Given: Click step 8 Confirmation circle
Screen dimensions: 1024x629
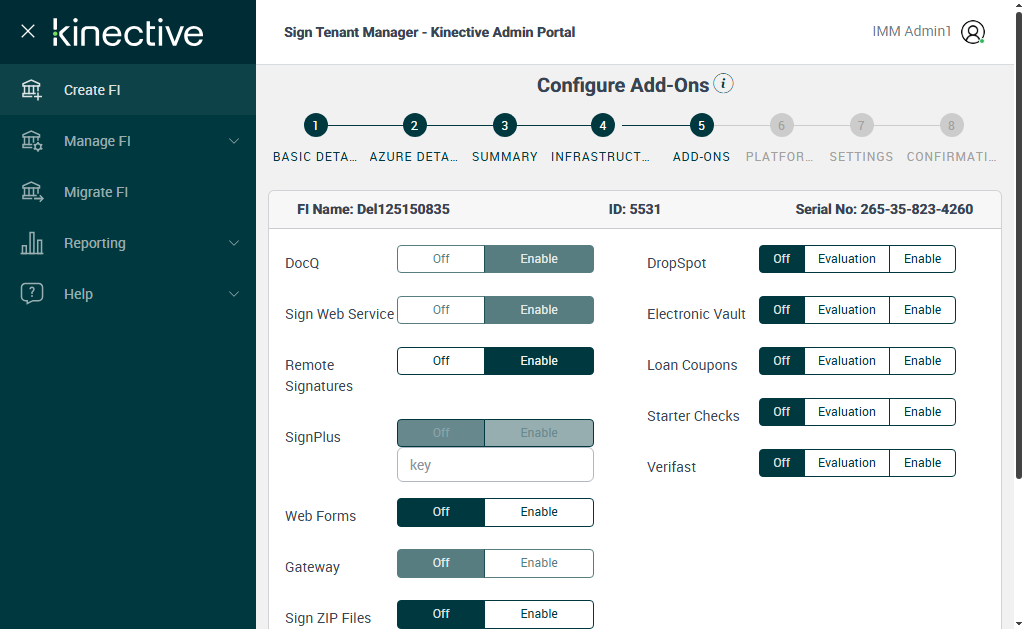Looking at the screenshot, I should 951,125.
